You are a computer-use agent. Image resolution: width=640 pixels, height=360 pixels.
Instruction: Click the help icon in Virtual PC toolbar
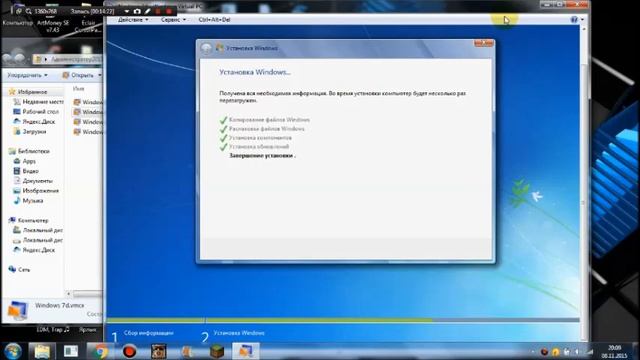574,20
